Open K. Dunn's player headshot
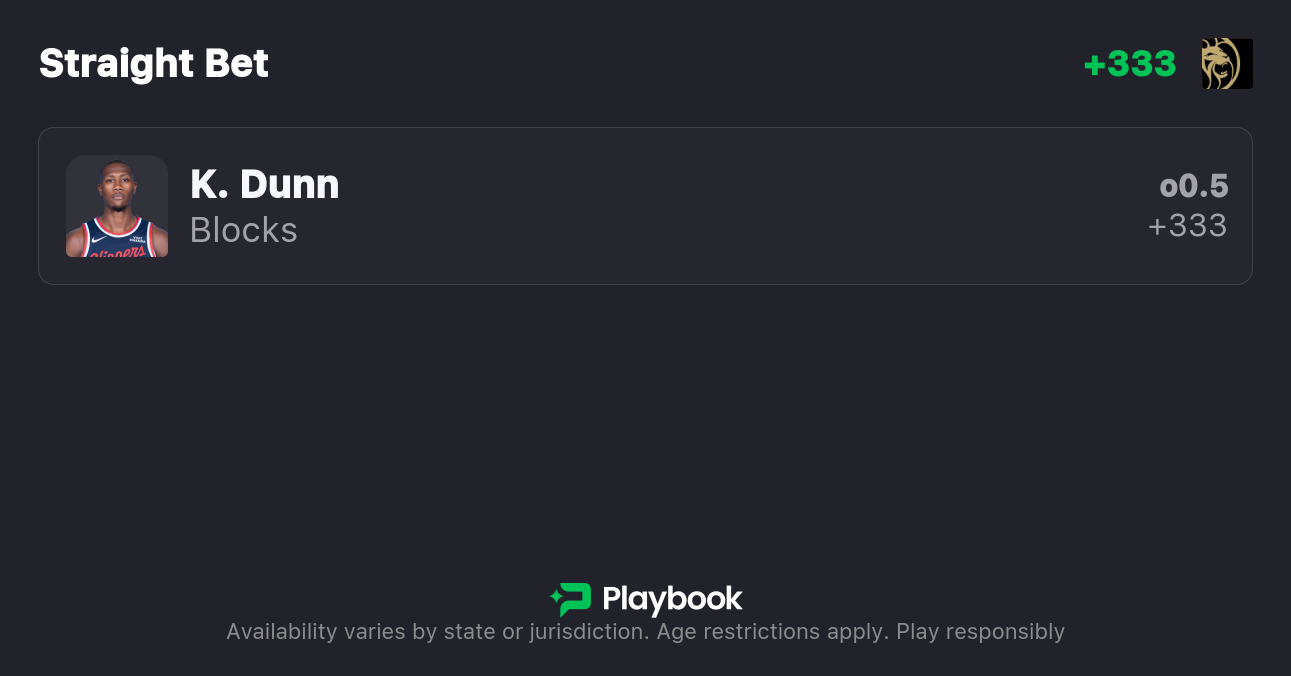 tap(117, 206)
